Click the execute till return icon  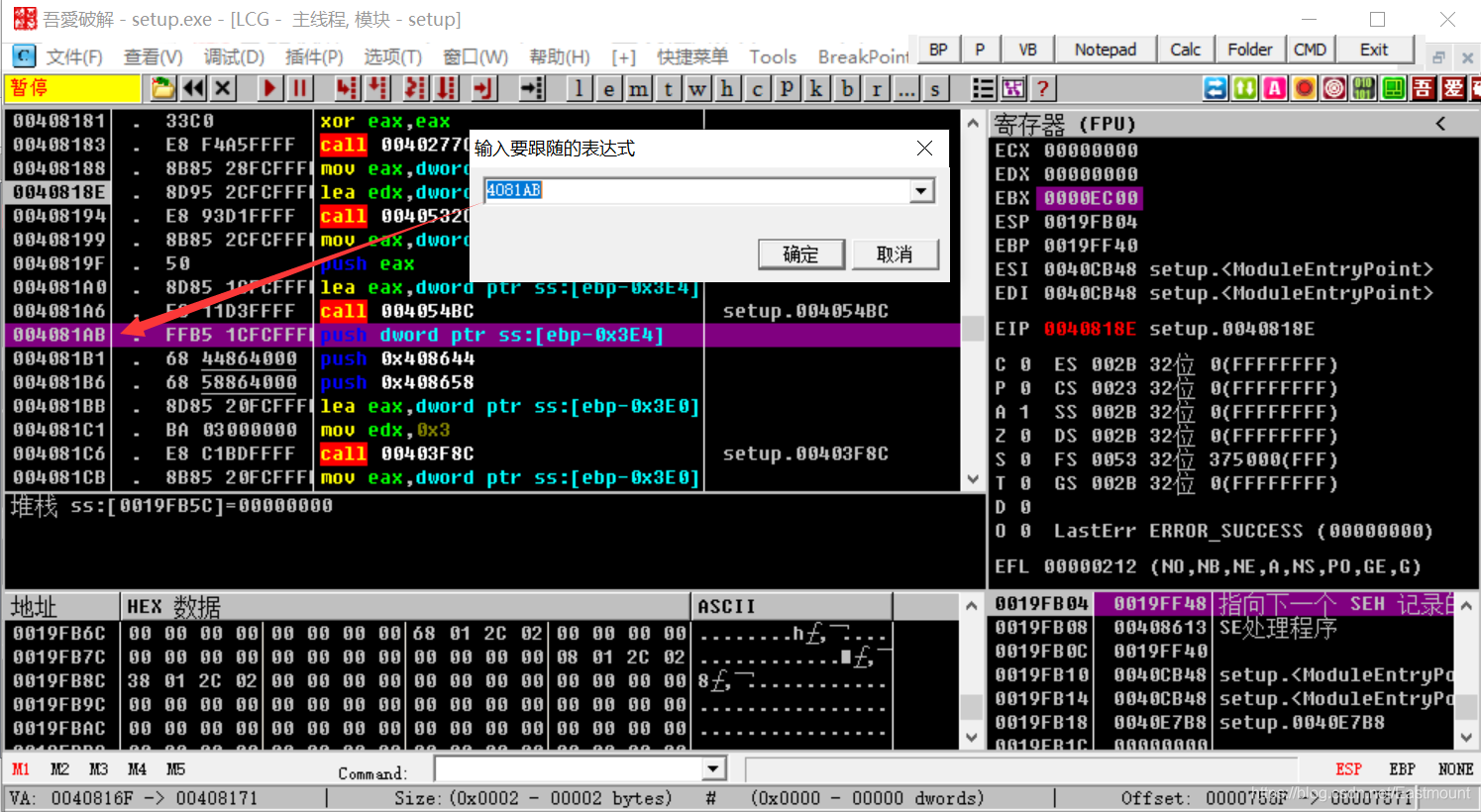coord(483,89)
